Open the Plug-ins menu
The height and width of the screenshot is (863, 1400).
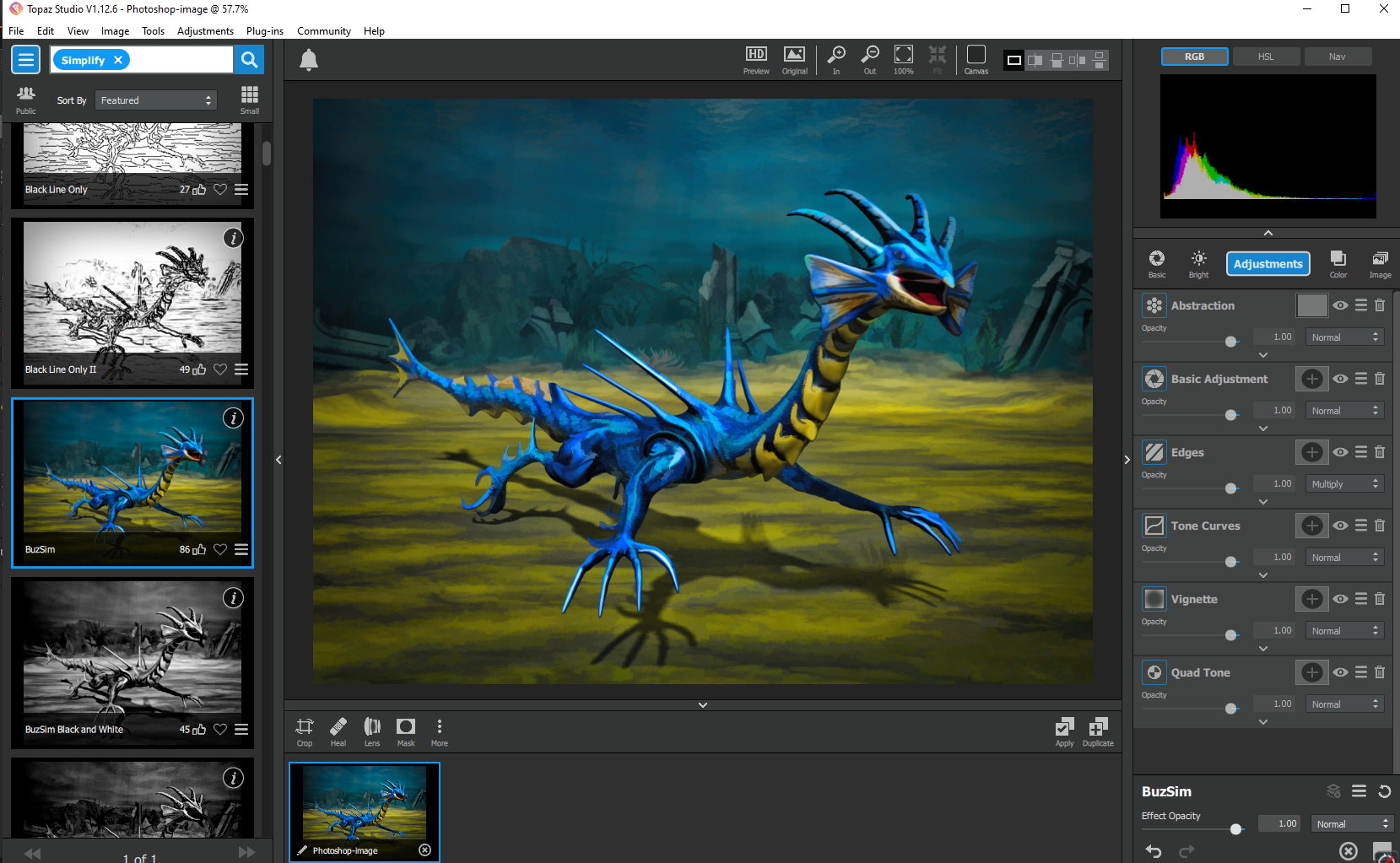[265, 31]
